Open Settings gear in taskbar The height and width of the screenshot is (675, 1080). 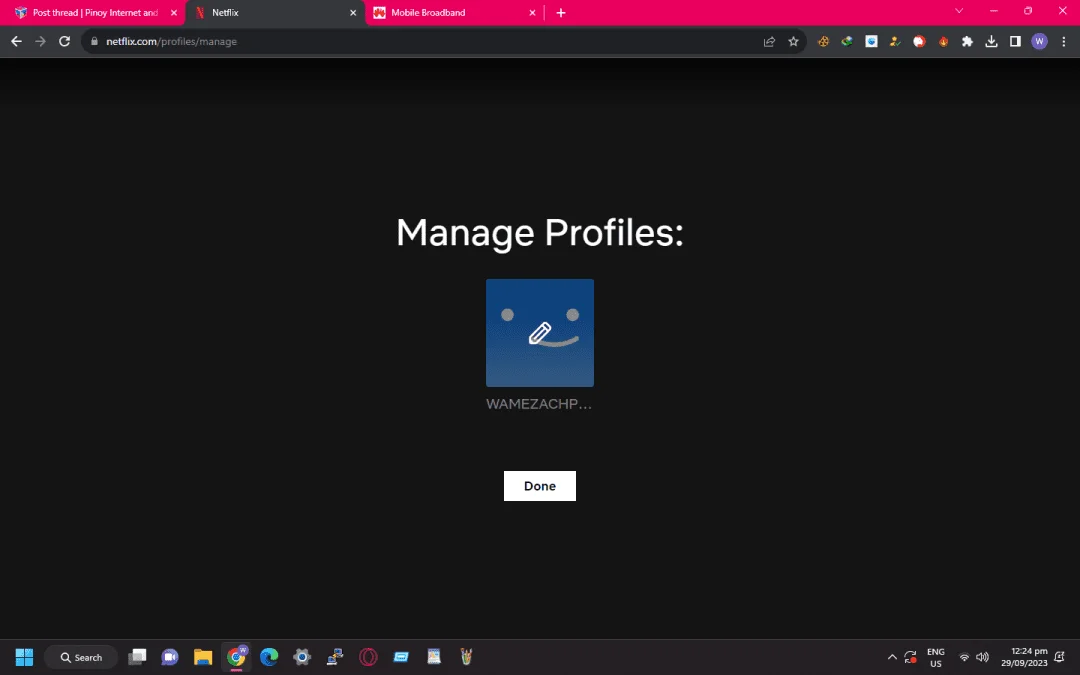[x=302, y=657]
